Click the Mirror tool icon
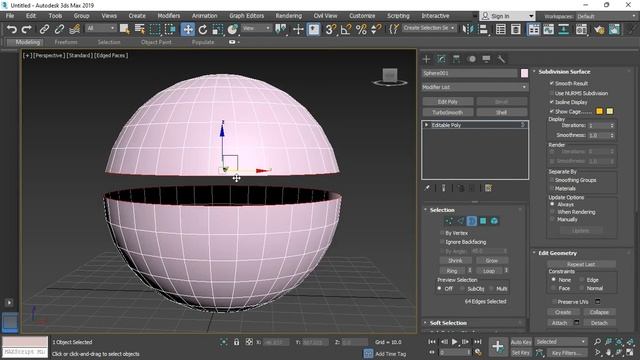 pos(468,29)
